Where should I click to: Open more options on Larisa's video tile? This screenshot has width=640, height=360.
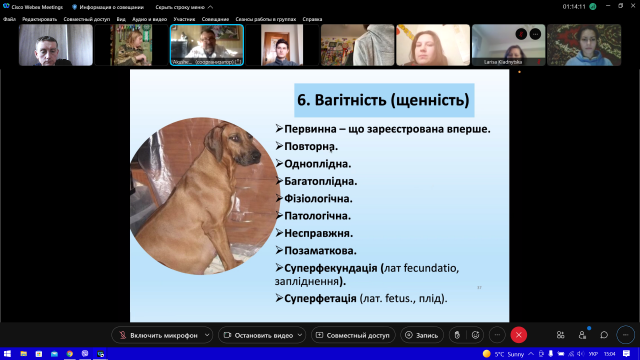(x=535, y=34)
